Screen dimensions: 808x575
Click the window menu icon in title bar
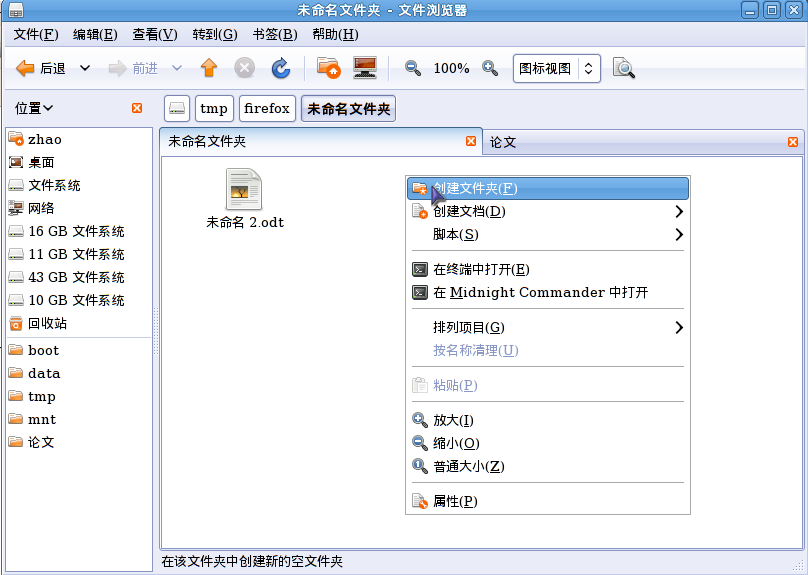[x=15, y=10]
